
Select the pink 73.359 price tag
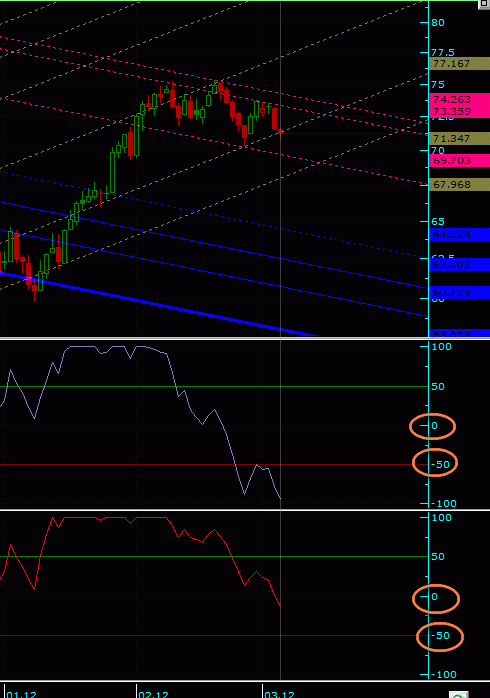[x=459, y=112]
